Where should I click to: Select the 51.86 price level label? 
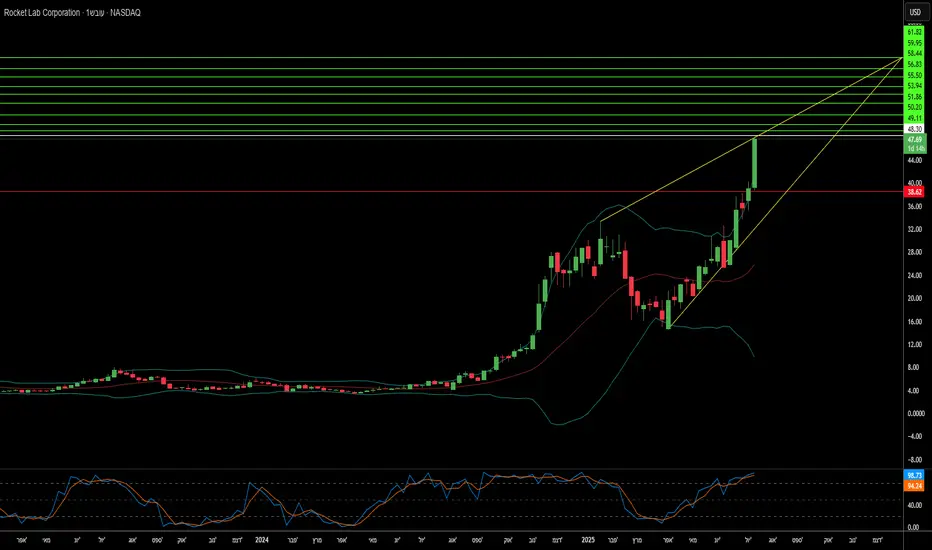pos(915,96)
